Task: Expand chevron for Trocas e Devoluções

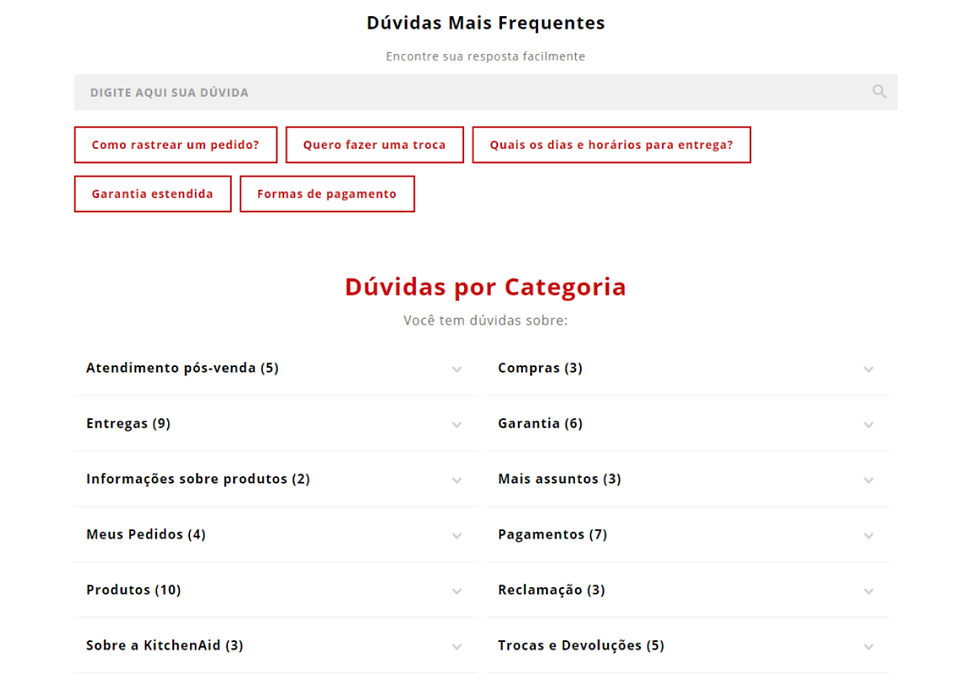Action: (868, 647)
